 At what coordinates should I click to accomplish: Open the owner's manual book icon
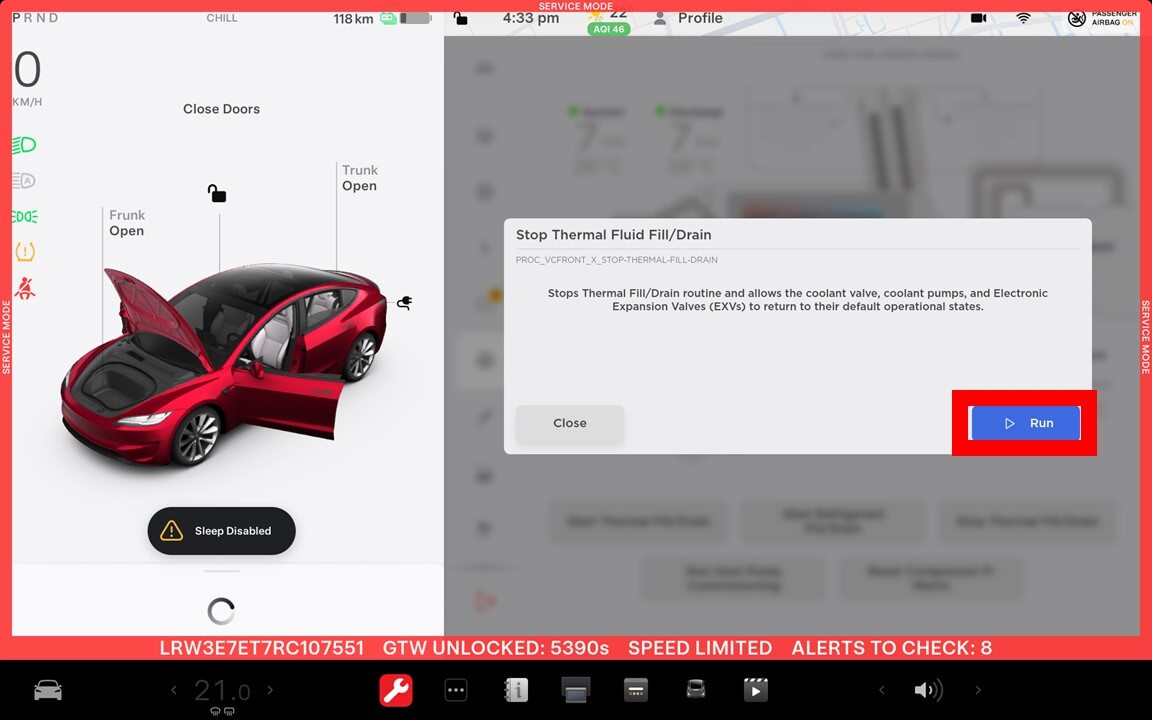[516, 690]
